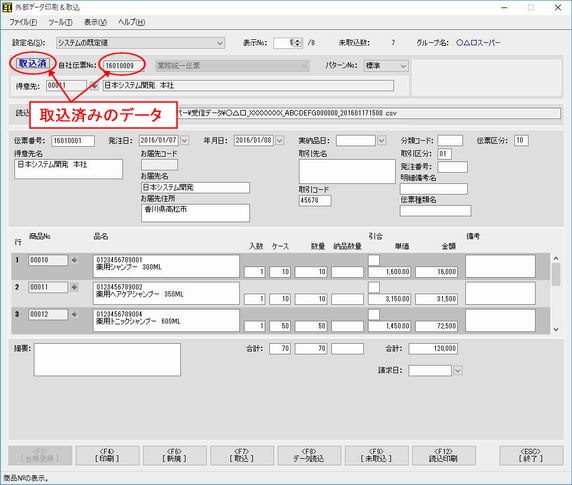Click the 取引先名 text box
The image size is (572, 485).
(347, 171)
